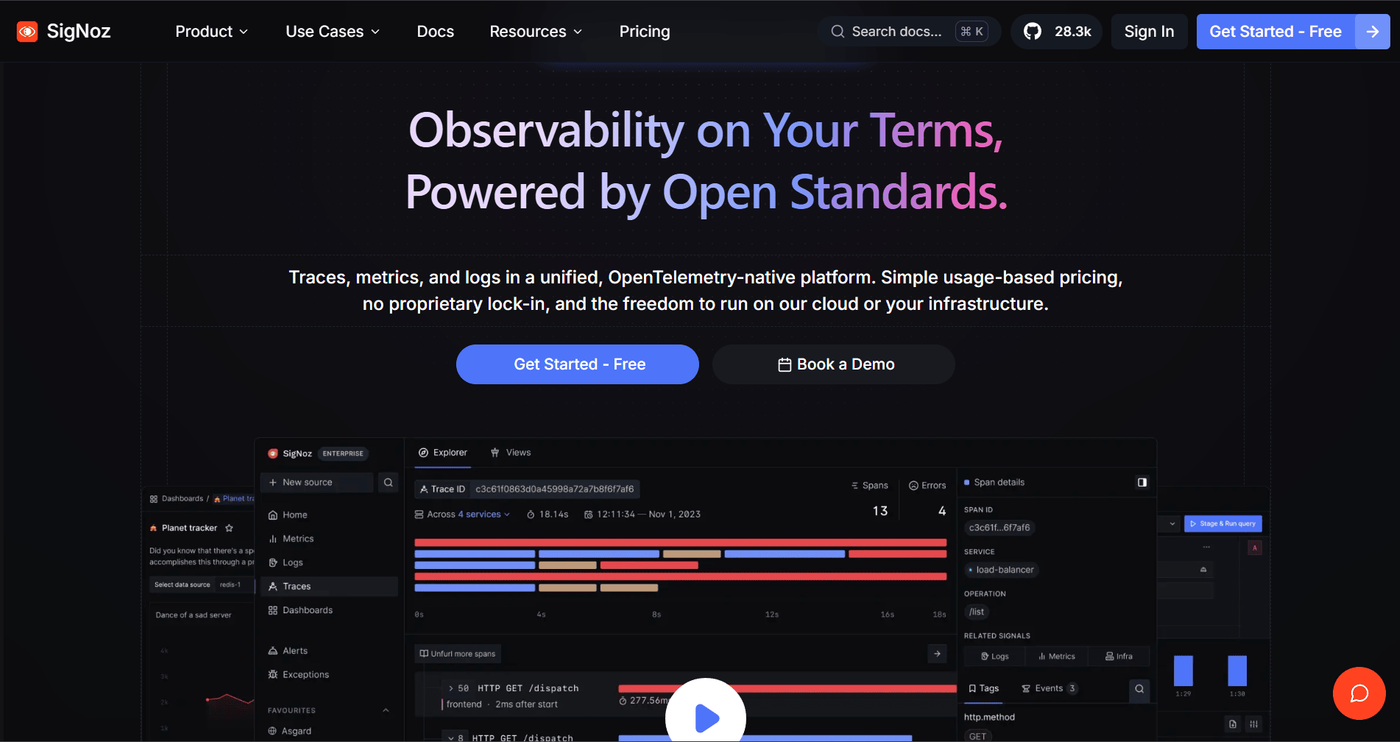Screen dimensions: 1400x742
Task: Click the New source button
Action: point(317,482)
